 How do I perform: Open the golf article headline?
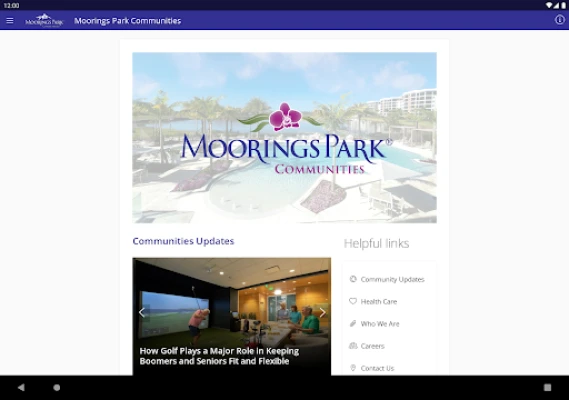[x=219, y=356]
